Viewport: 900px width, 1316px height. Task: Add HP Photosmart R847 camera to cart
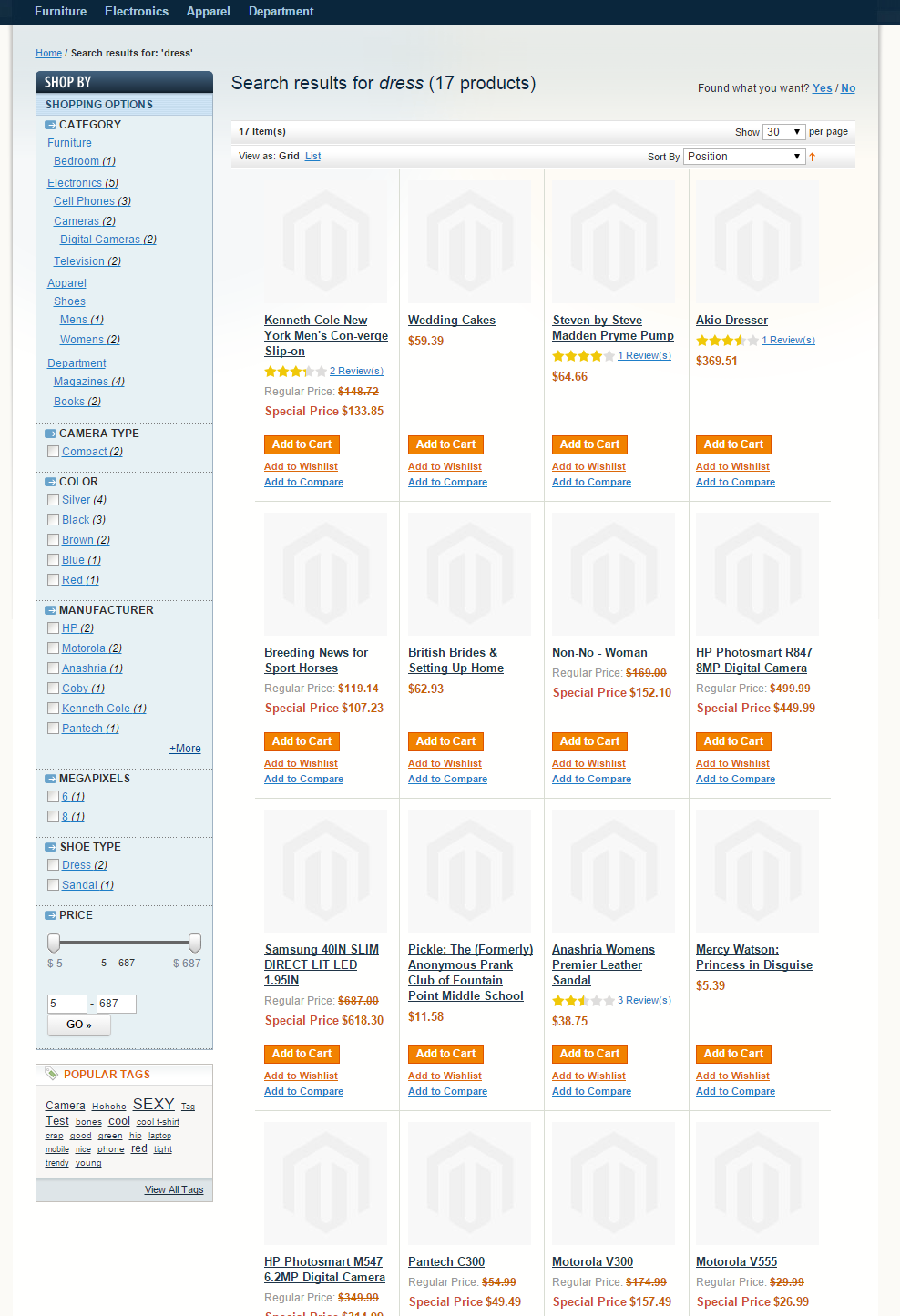pos(733,741)
